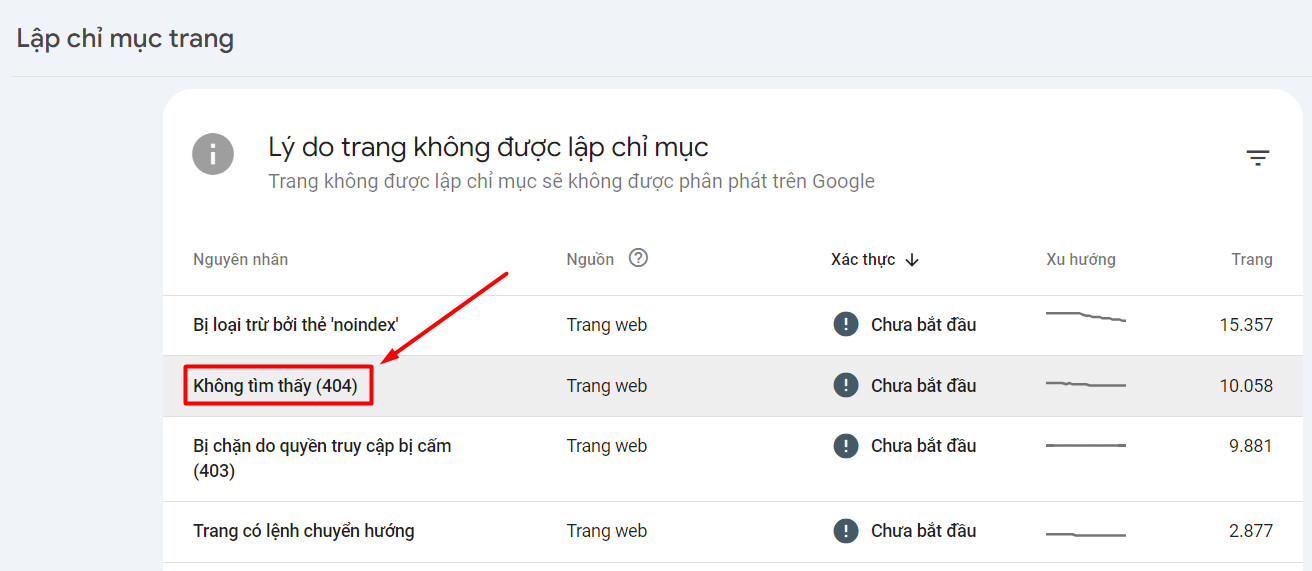Click the Nguyên nhân column header
The height and width of the screenshot is (571, 1312).
240,259
